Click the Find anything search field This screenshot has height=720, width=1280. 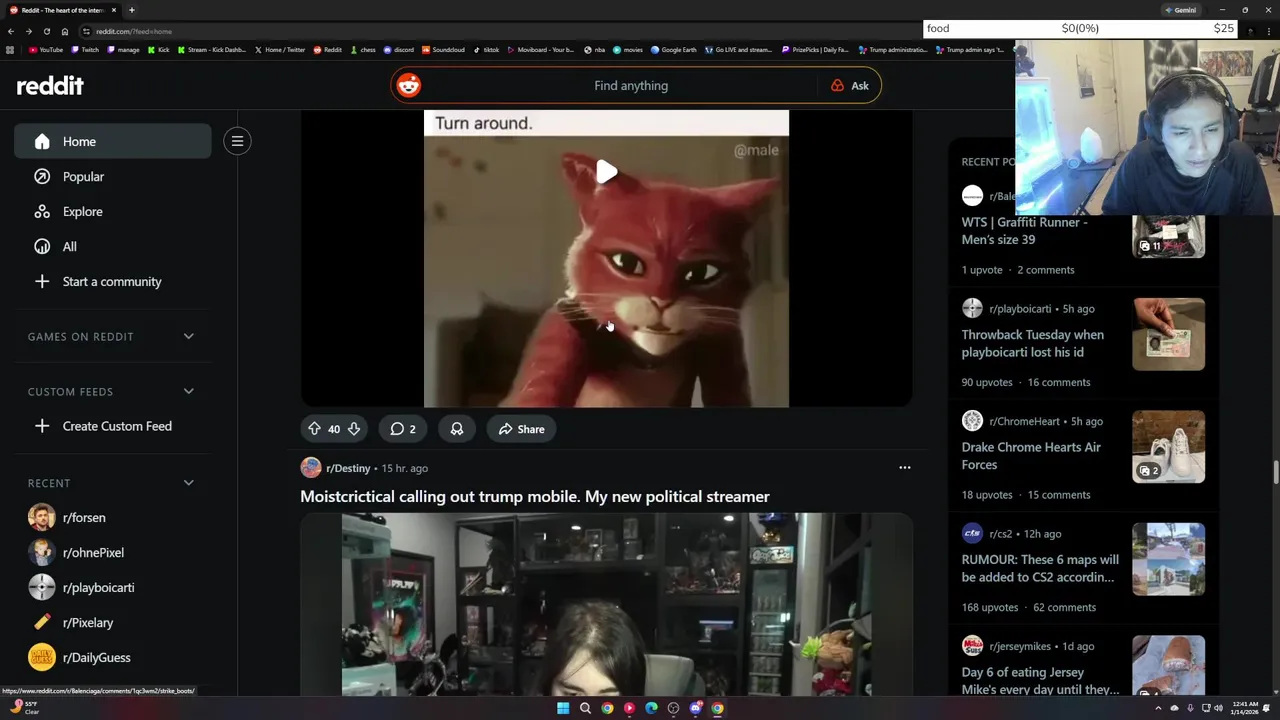click(631, 86)
